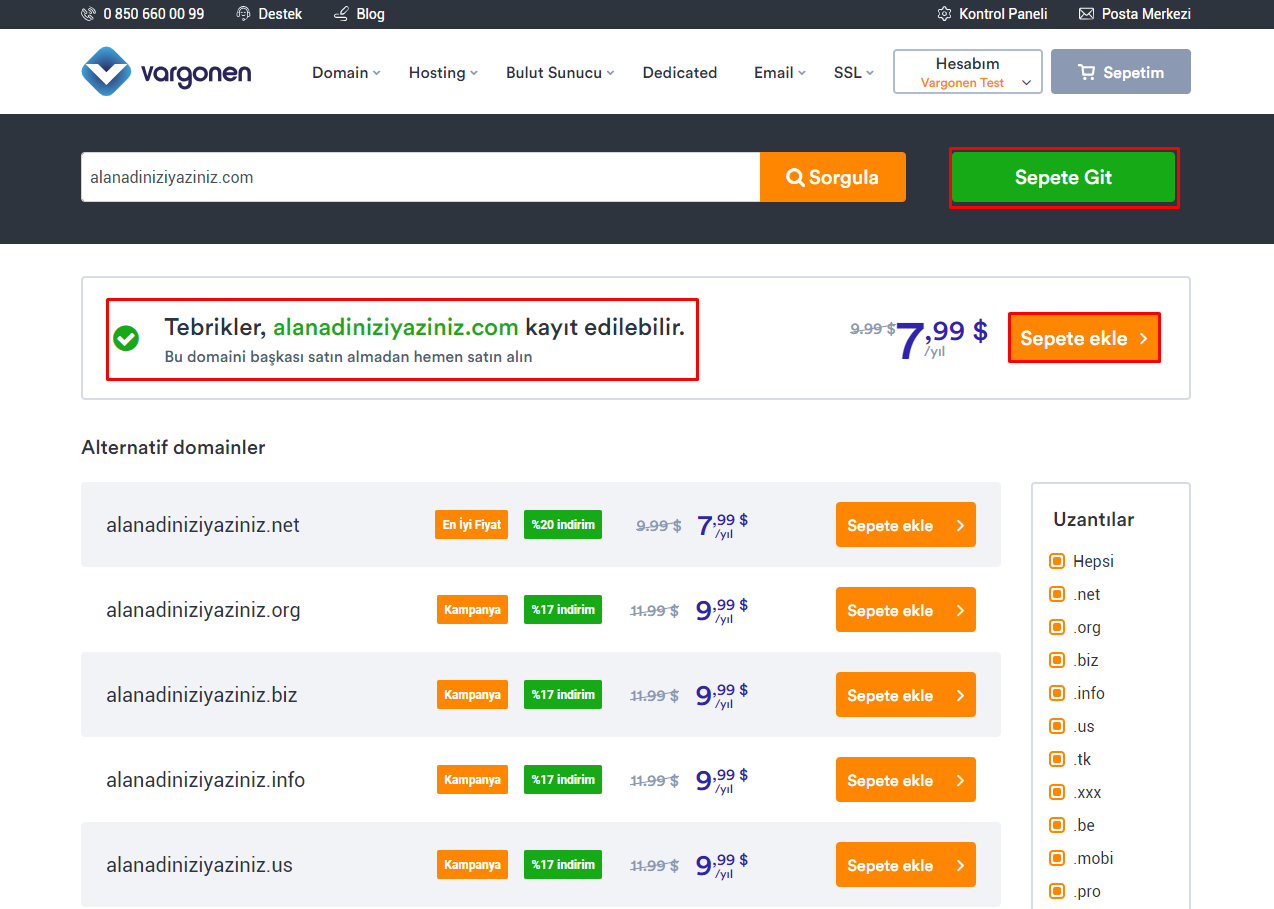Open the Destek link
The width and height of the screenshot is (1274, 909).
pos(269,14)
